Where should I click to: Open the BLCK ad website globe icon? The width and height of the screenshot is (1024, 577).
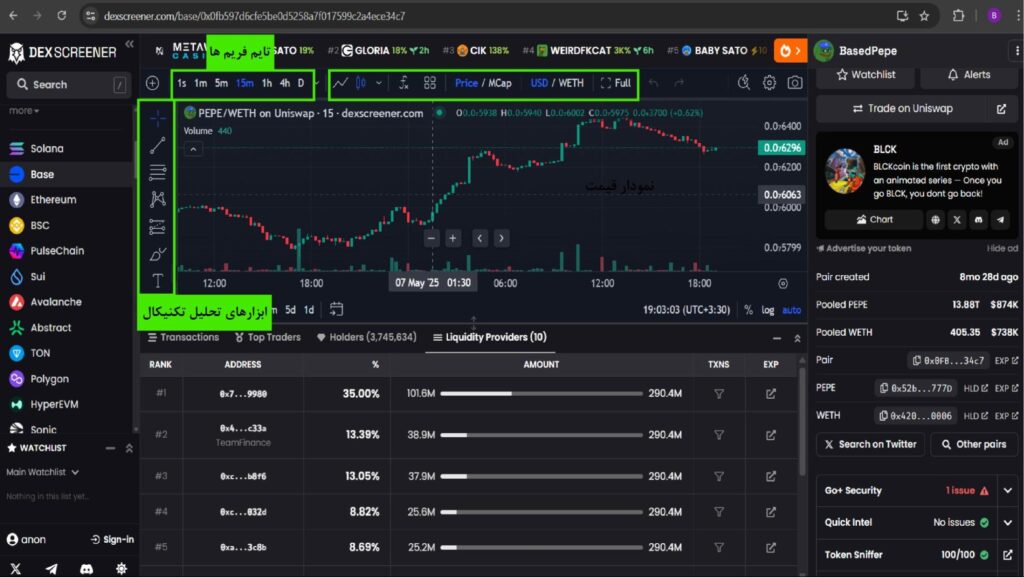935,220
